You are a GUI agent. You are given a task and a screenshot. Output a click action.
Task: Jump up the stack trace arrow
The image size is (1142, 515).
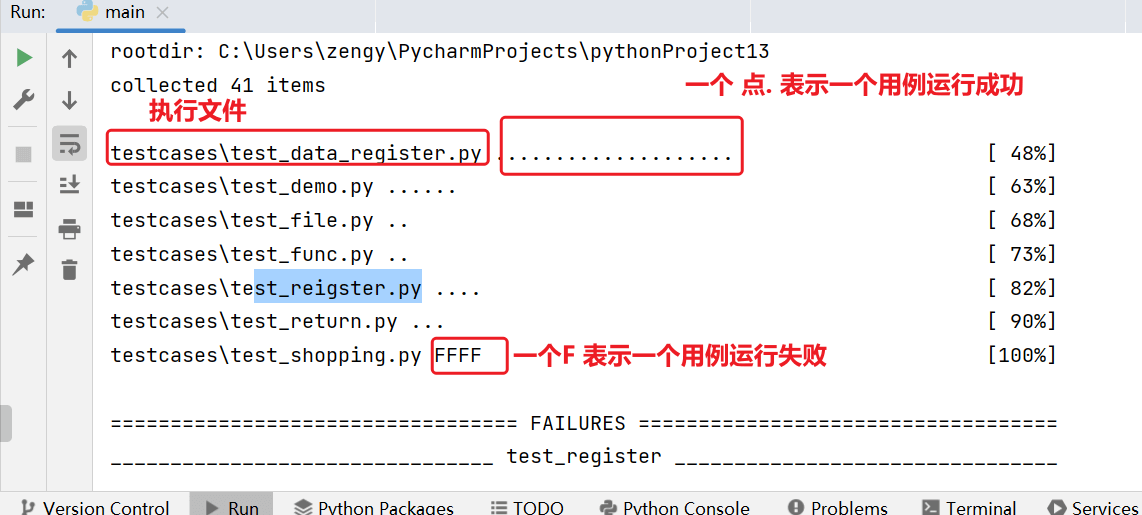coord(69,58)
